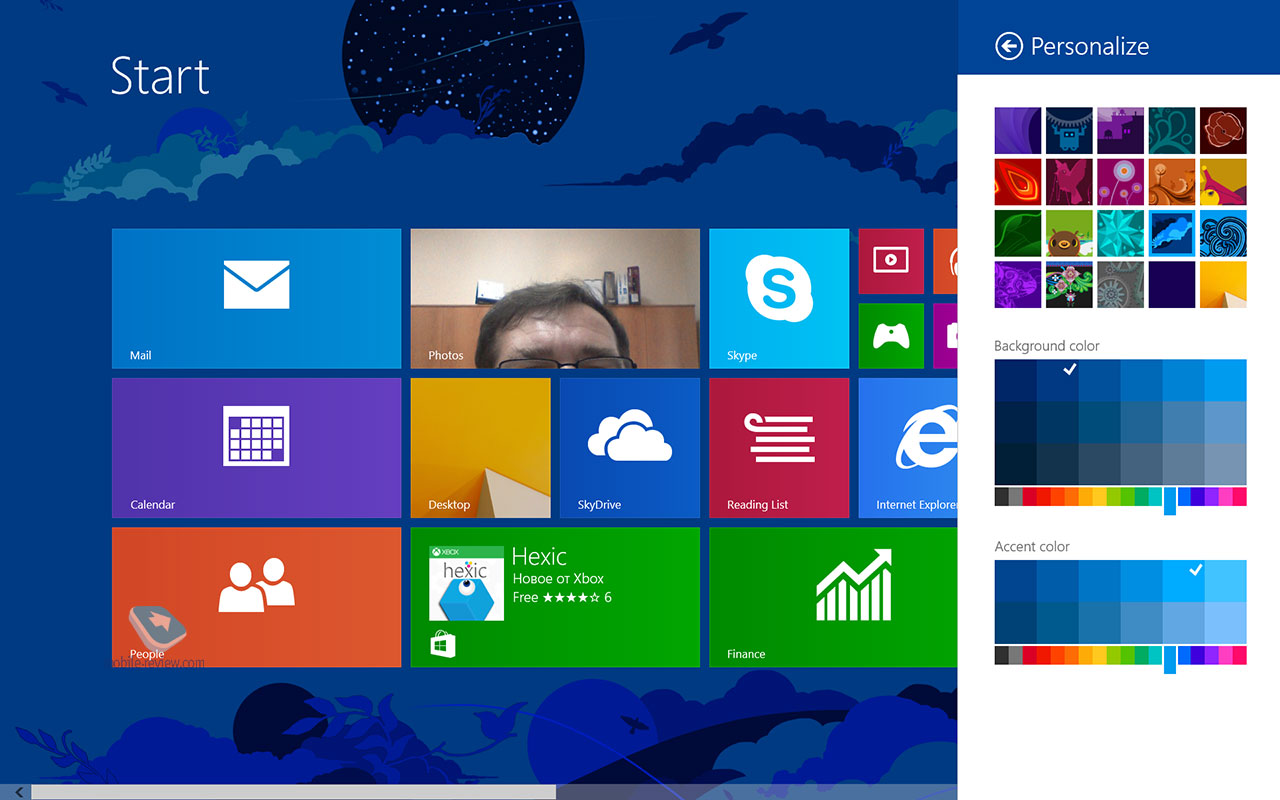This screenshot has width=1280, height=800.
Task: Select dark gray on the Background color hue strip
Action: tap(1002, 497)
